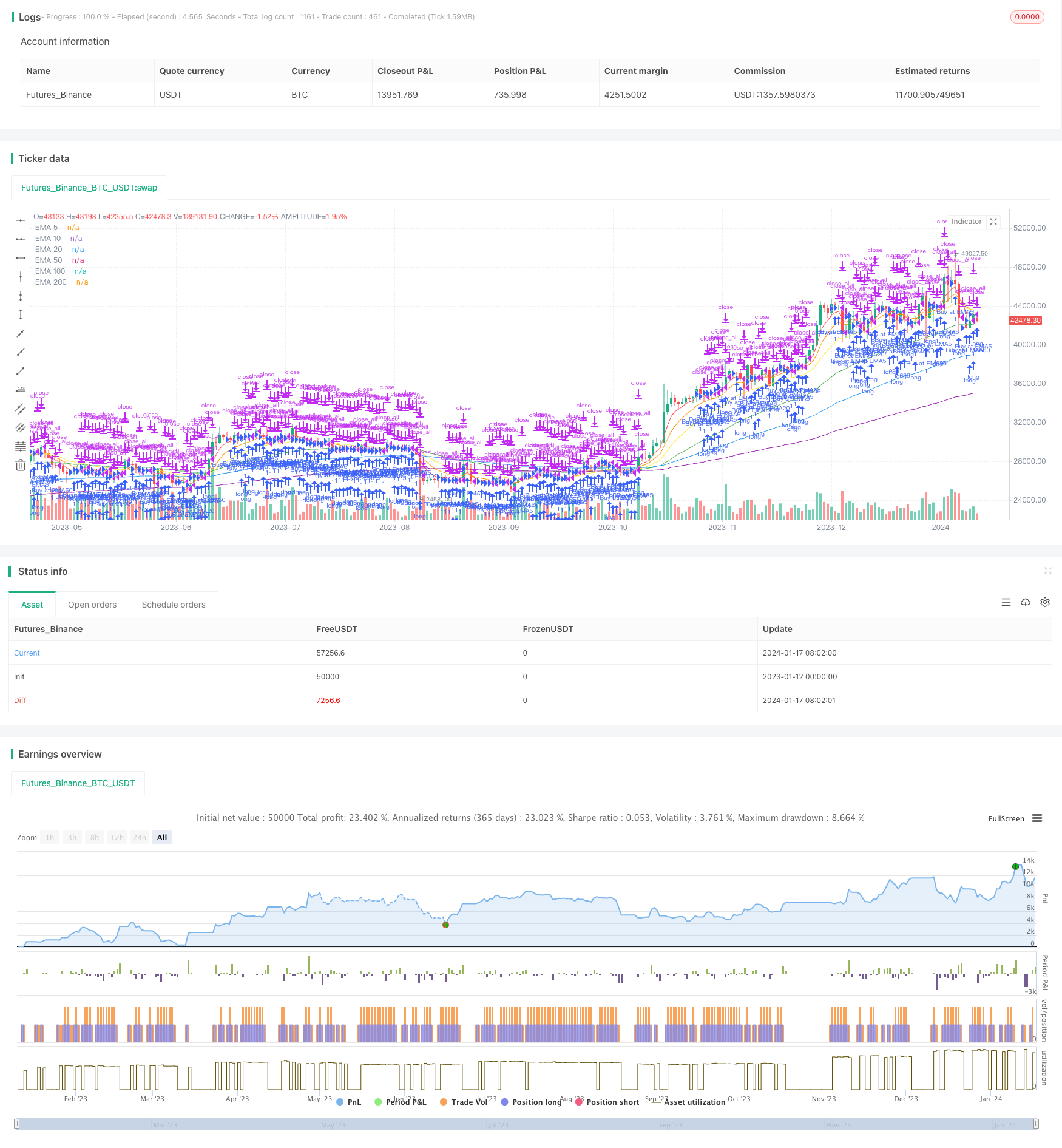Select the Fibonacci lines drawing tool
1062x1148 pixels.
point(21,446)
